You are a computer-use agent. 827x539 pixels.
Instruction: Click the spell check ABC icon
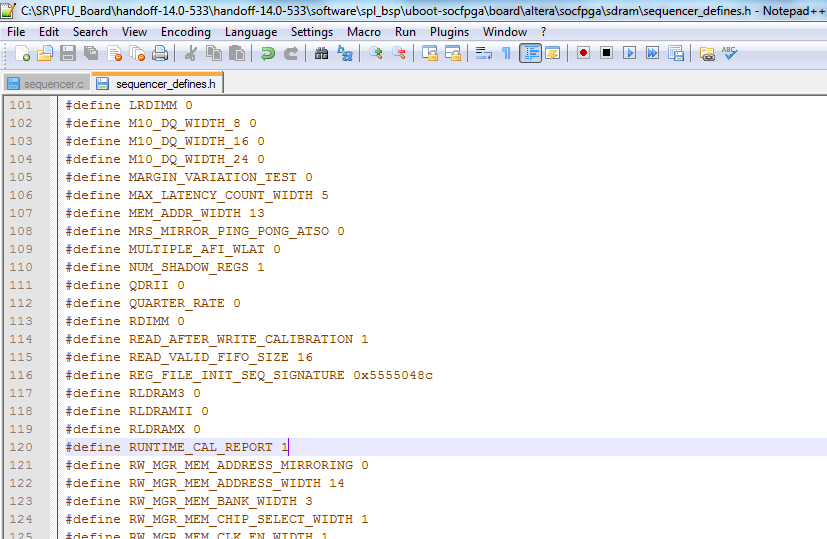(x=730, y=53)
